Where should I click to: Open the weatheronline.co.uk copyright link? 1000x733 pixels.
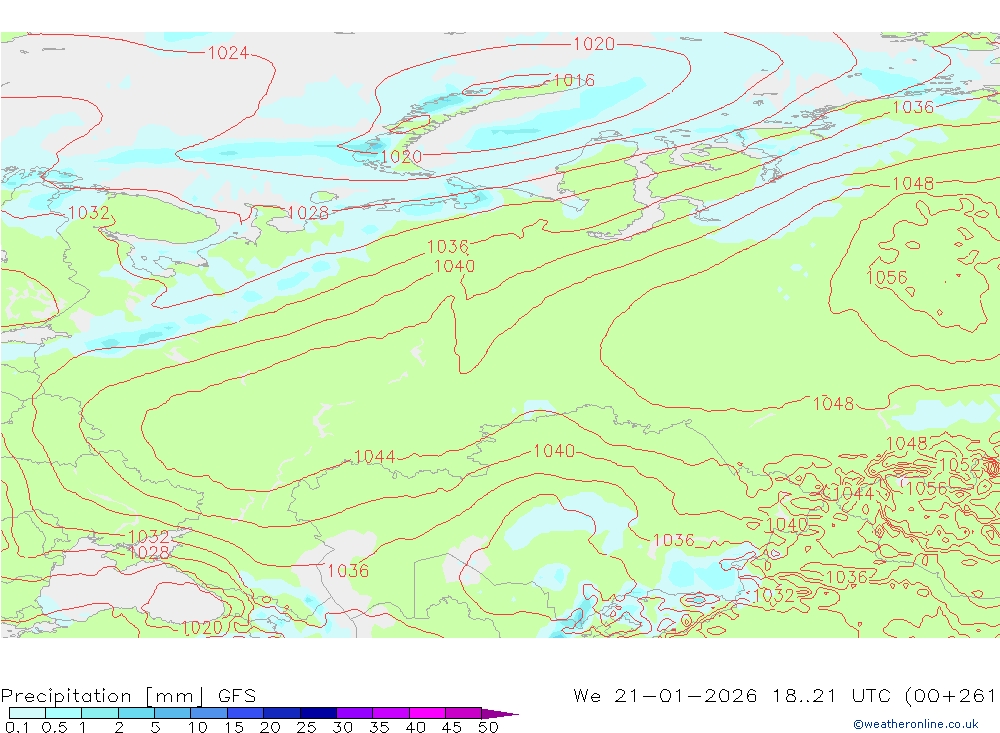[916, 724]
